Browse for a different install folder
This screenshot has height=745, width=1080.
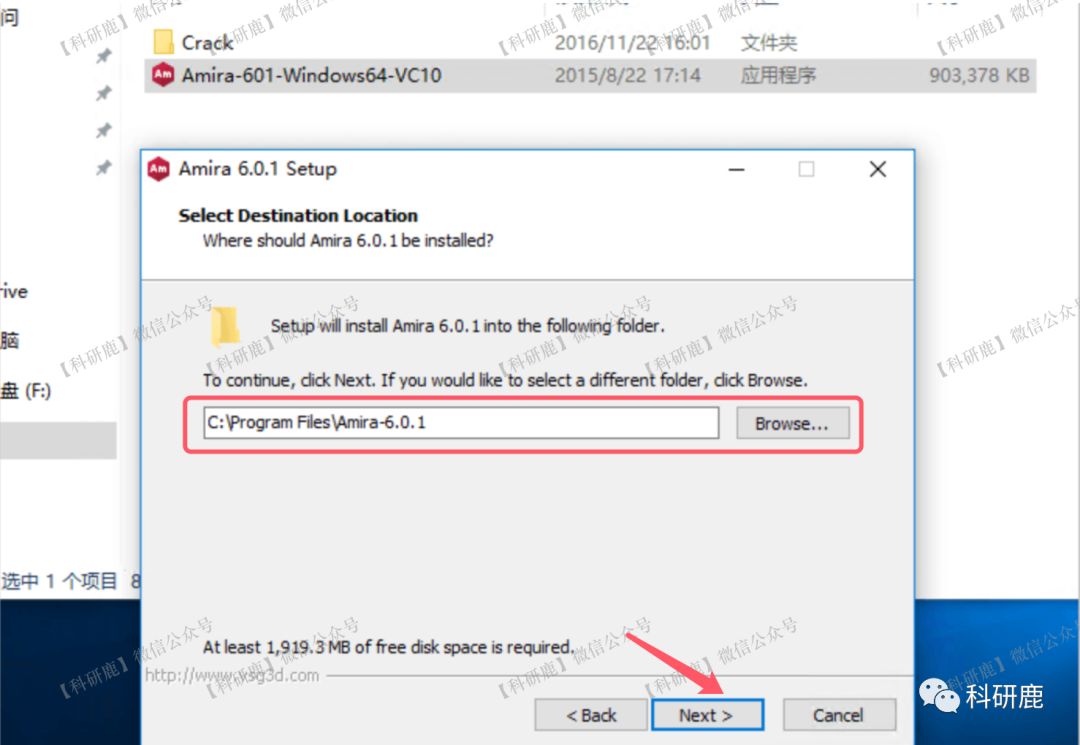[793, 423]
